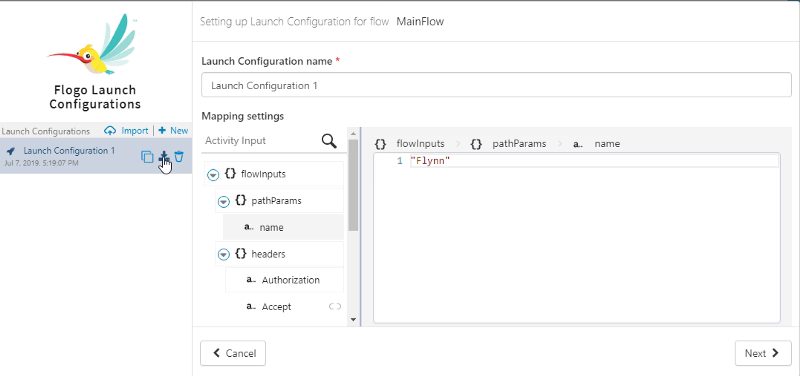800x376 pixels.
Task: Click the tree vertical scrollbar thumb
Action: point(353,185)
